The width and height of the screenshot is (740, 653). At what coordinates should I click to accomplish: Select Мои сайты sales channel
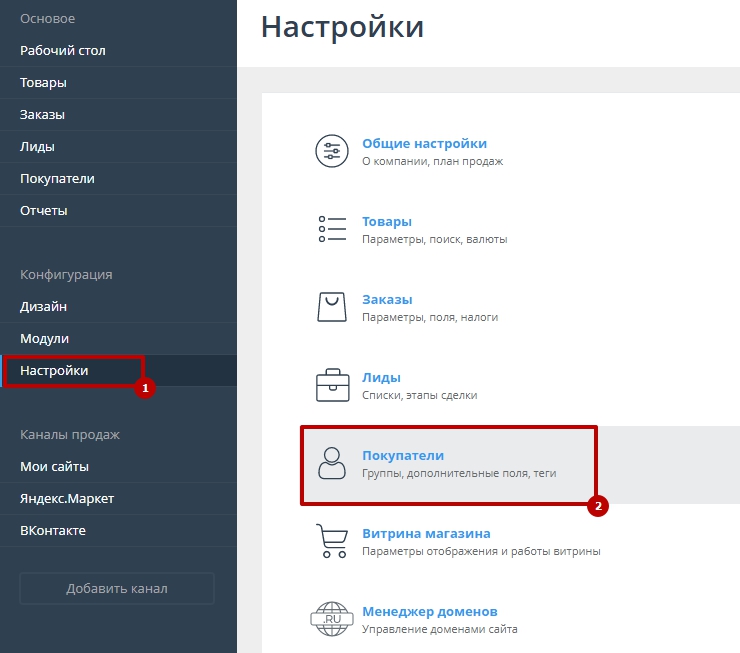[x=55, y=467]
